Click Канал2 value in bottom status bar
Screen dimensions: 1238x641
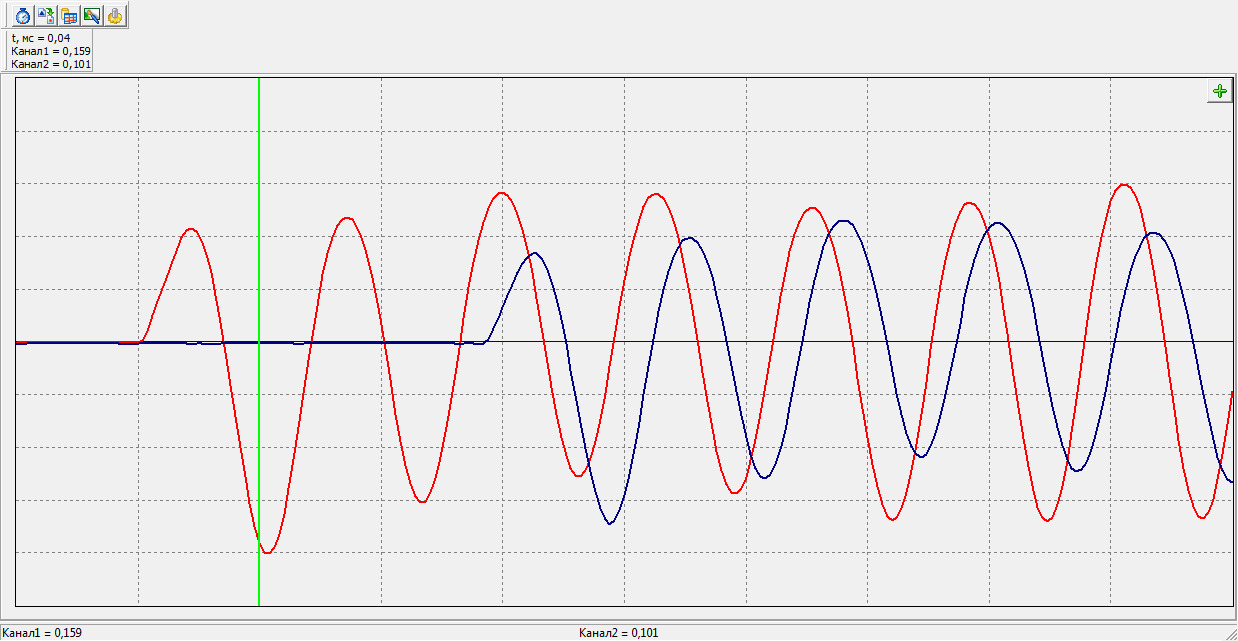point(618,633)
